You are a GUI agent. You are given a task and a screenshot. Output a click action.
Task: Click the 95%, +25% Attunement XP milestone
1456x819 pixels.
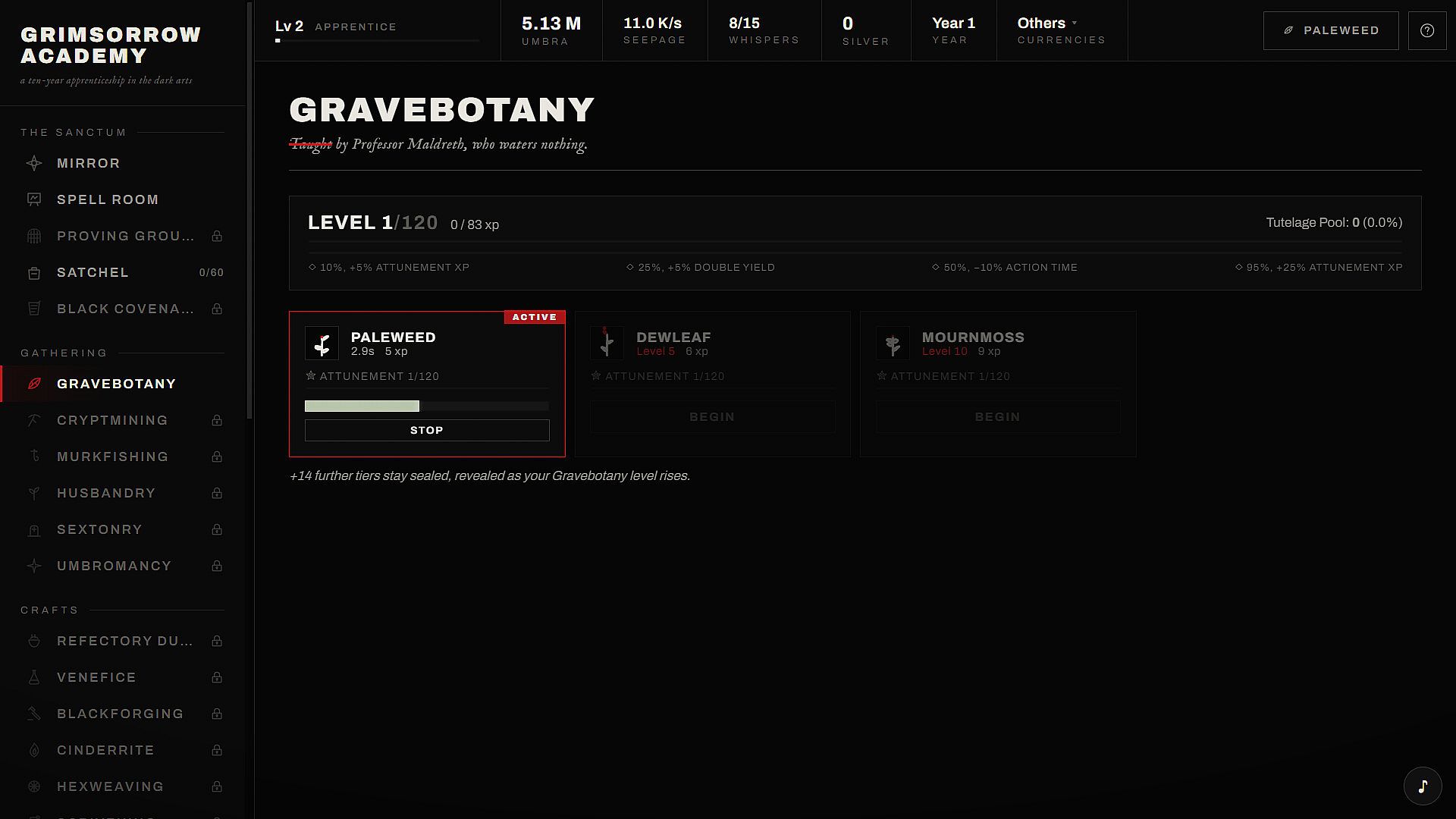[x=1319, y=267]
